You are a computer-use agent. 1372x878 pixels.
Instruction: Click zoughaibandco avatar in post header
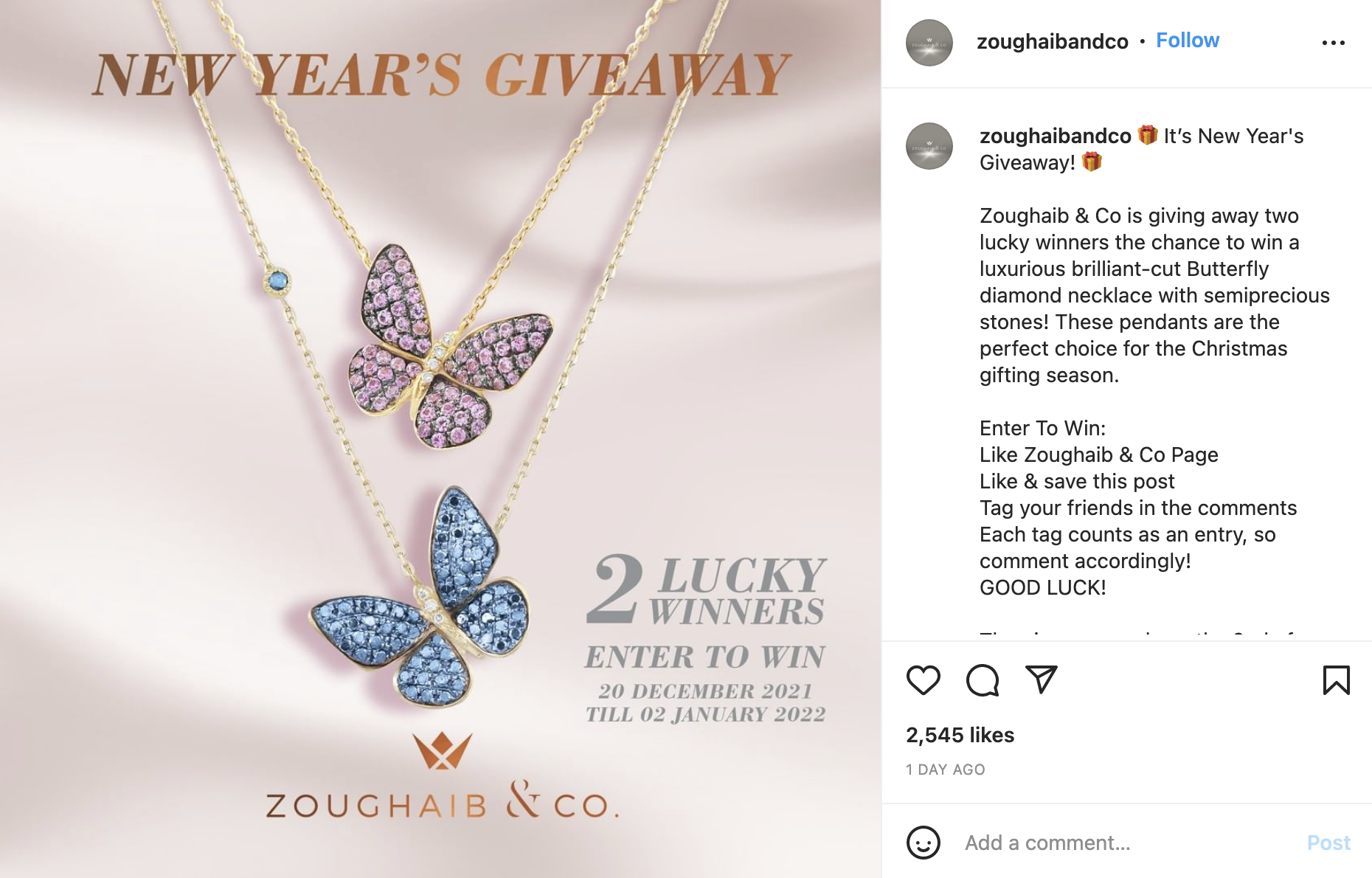(x=929, y=43)
